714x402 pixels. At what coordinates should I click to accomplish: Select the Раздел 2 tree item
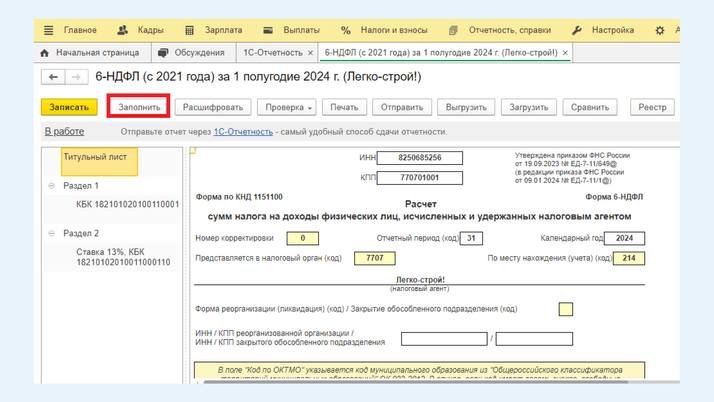tap(81, 233)
